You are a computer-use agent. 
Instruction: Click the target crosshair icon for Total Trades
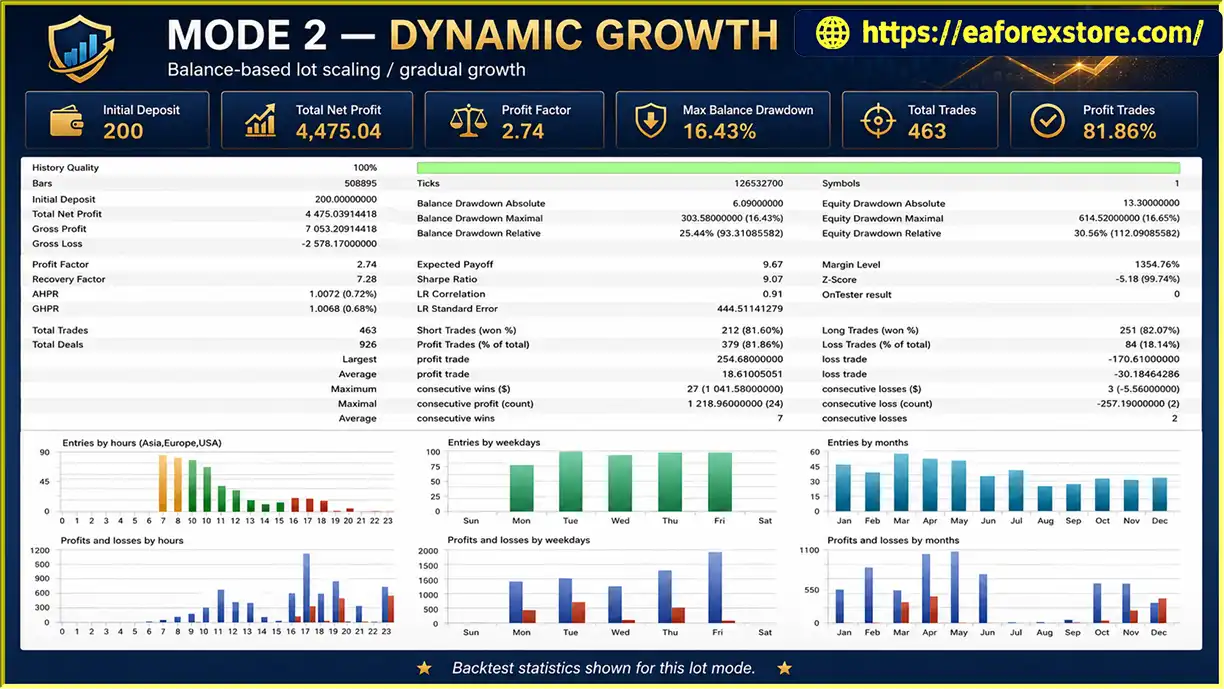pyautogui.click(x=877, y=121)
